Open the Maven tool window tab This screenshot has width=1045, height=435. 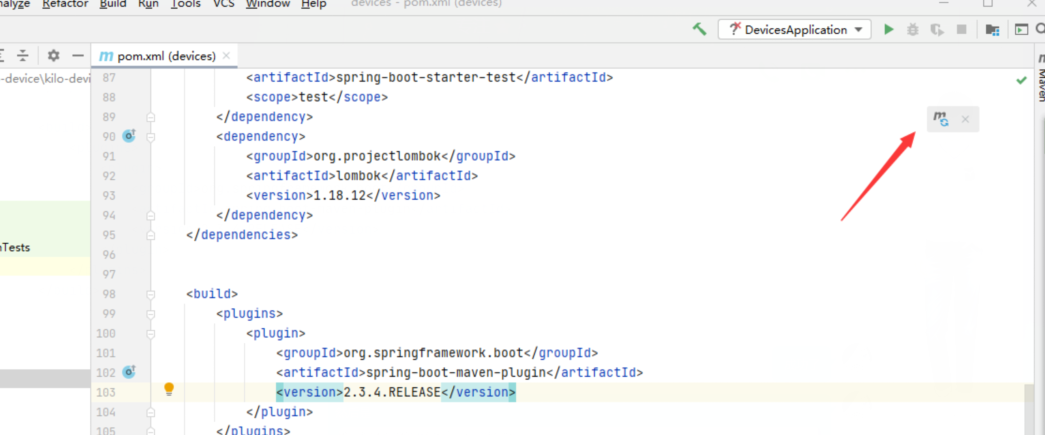pyautogui.click(x=1040, y=78)
